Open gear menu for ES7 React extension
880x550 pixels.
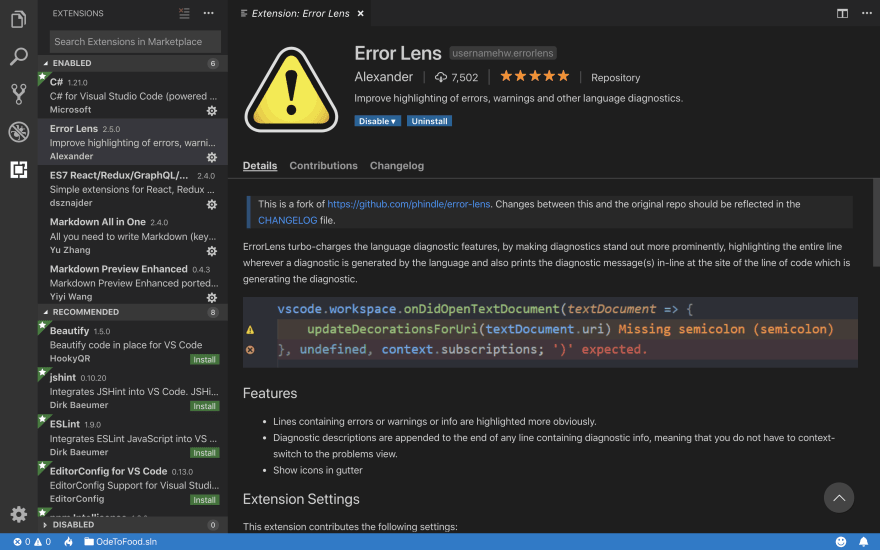(212, 204)
